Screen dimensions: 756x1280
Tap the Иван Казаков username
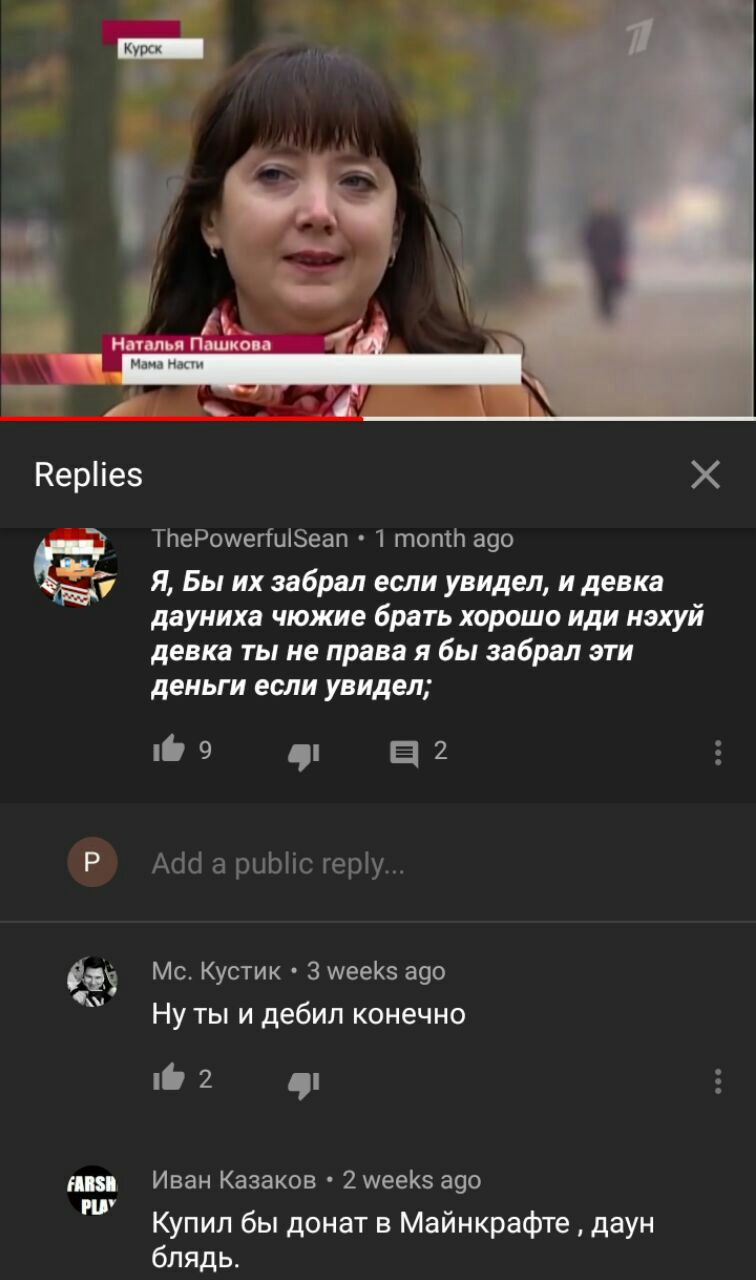click(234, 1180)
